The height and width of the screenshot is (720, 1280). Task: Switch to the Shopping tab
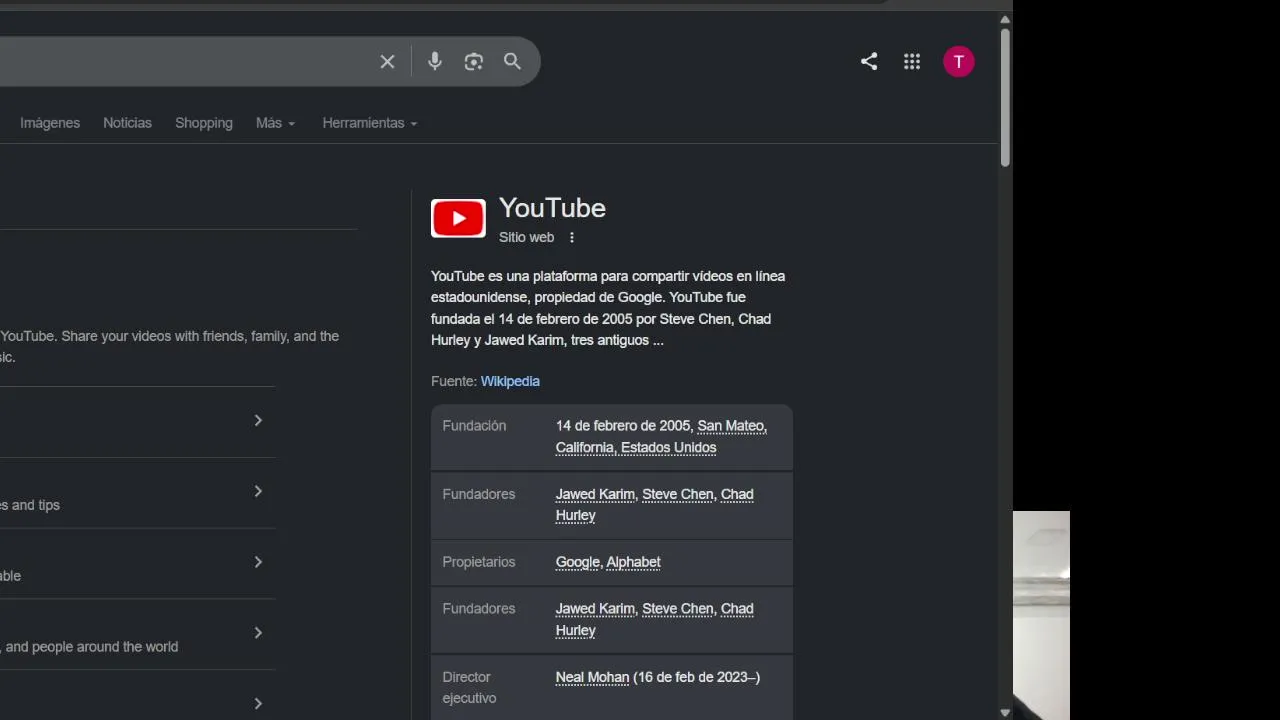tap(204, 123)
